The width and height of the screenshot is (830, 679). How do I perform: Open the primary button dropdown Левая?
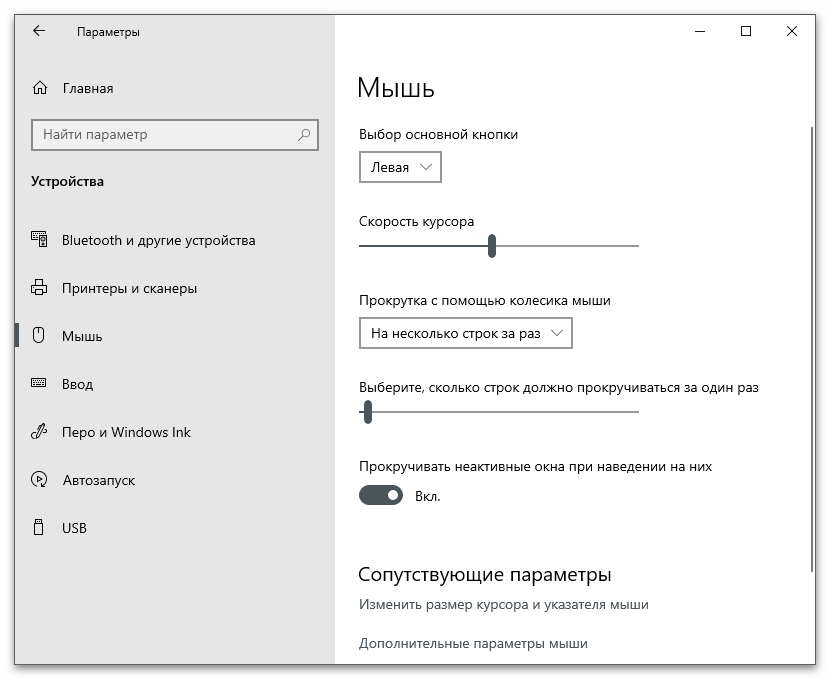pyautogui.click(x=400, y=168)
